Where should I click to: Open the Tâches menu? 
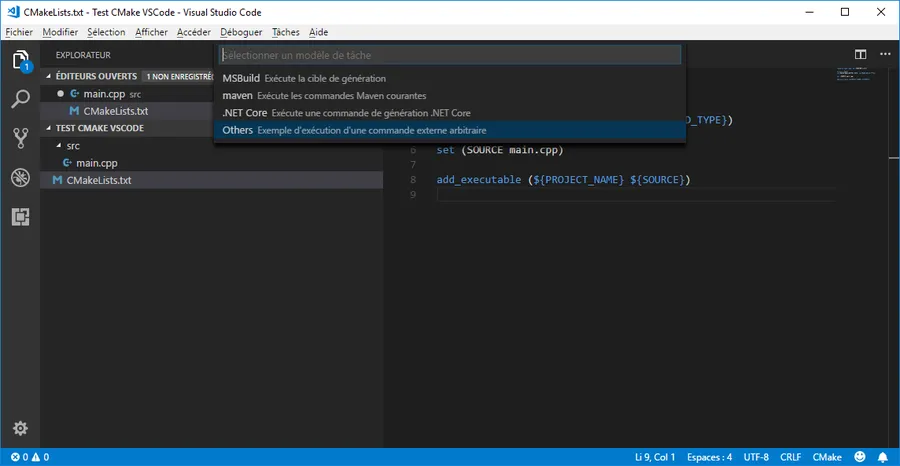[286, 32]
